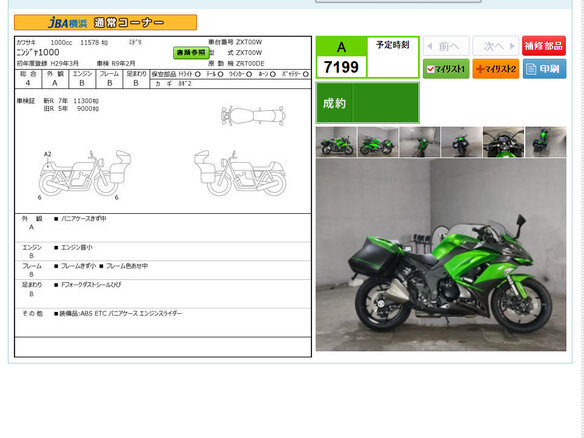Toggle the マイリスト1 checkbox button
The width and height of the screenshot is (584, 438).
tap(446, 69)
